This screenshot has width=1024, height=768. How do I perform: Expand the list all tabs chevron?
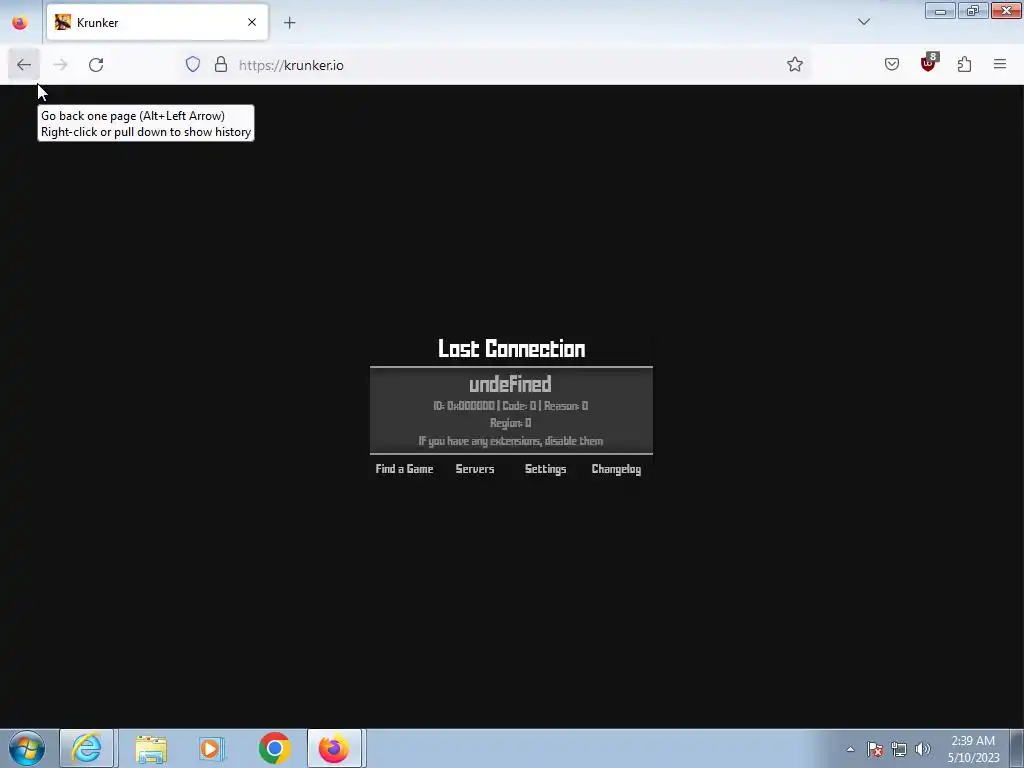coord(863,22)
